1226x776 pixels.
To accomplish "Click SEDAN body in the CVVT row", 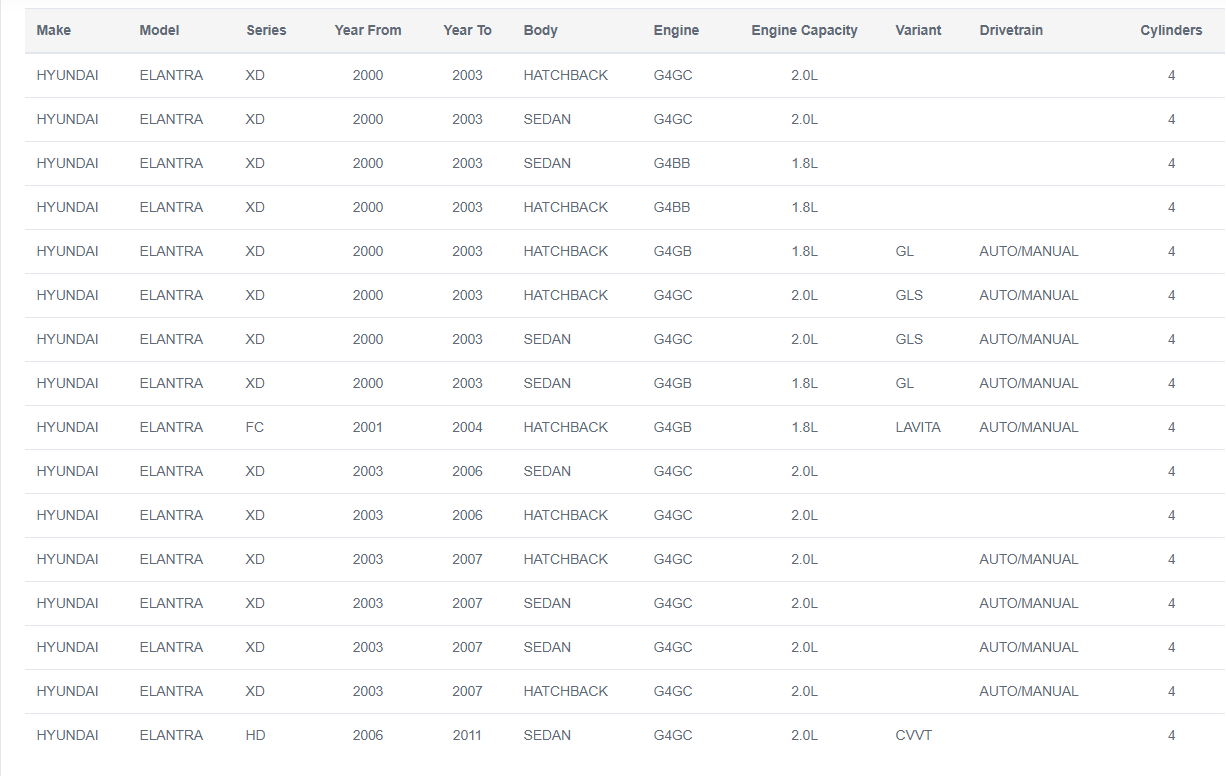I will 547,735.
